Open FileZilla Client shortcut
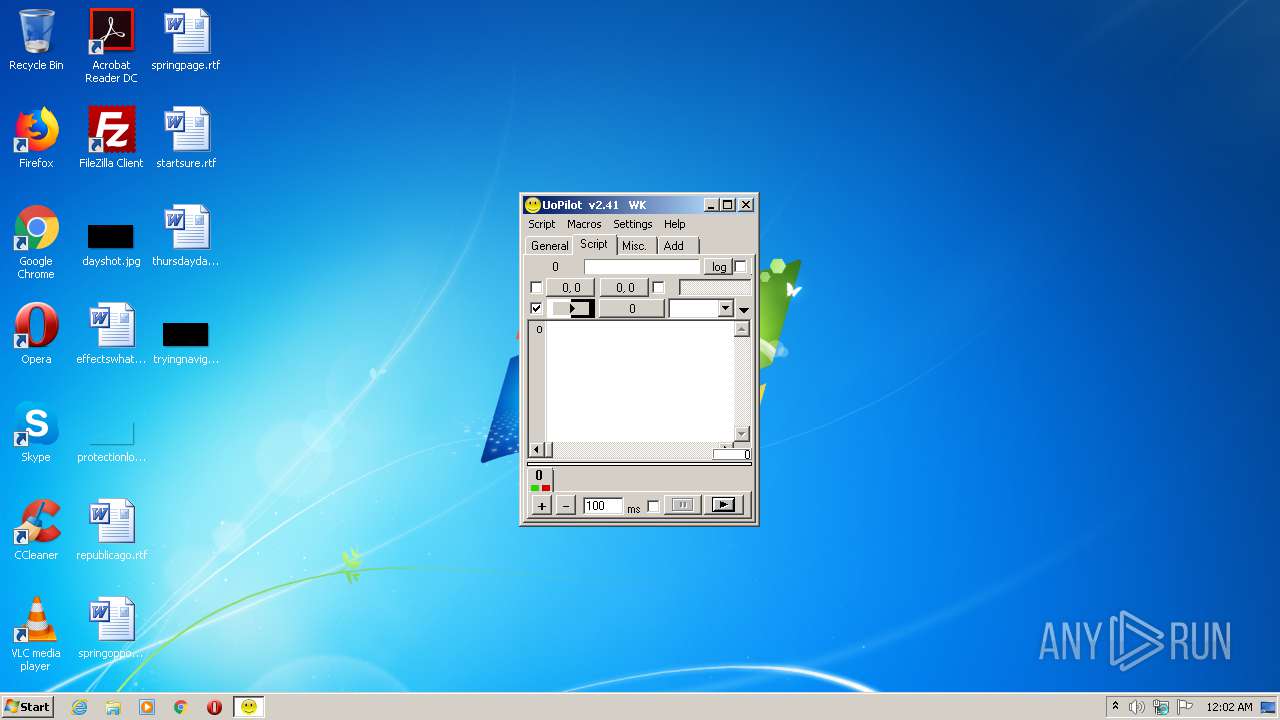The height and width of the screenshot is (720, 1280). (111, 138)
